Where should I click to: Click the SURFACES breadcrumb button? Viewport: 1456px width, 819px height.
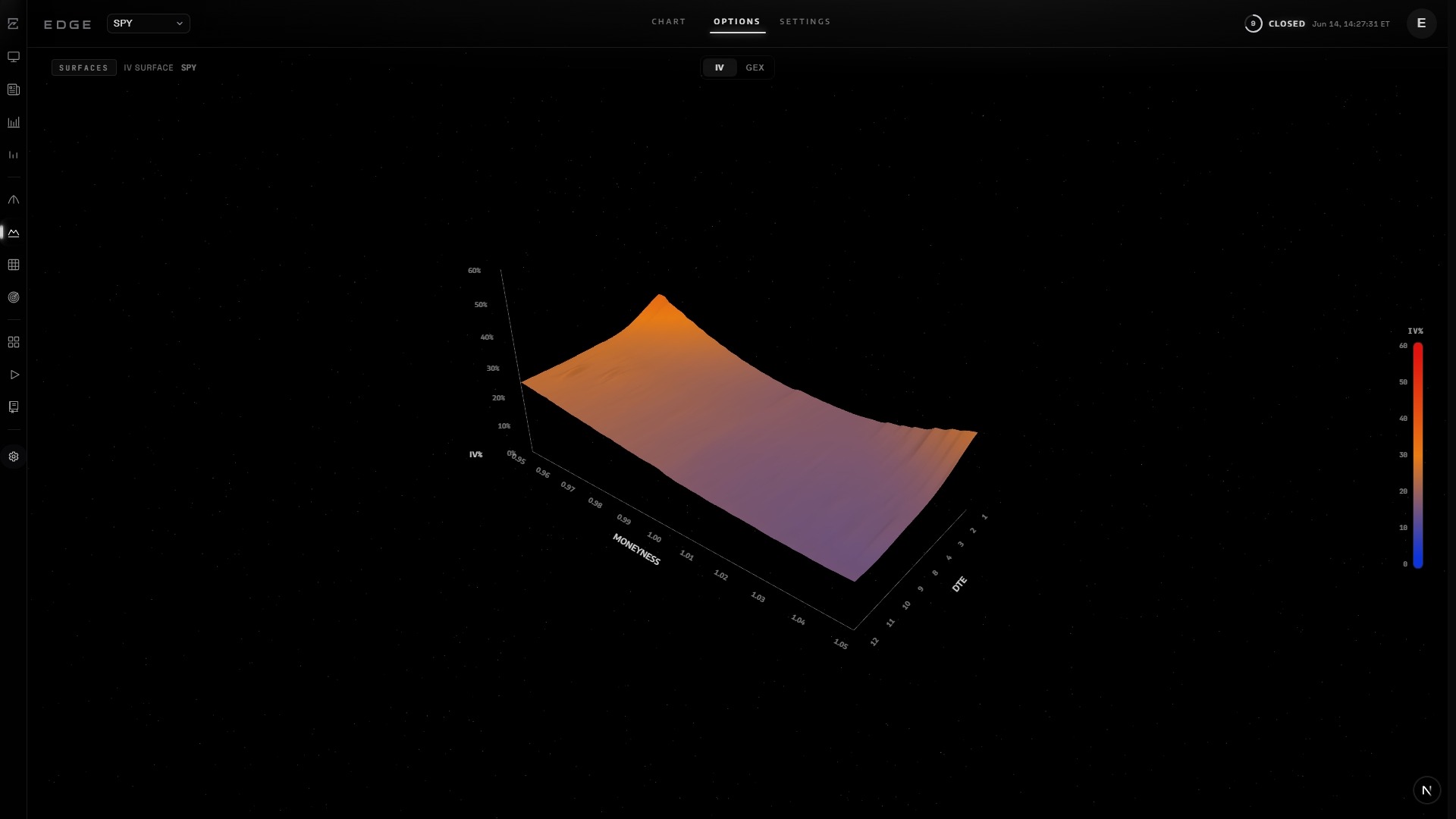(x=83, y=67)
